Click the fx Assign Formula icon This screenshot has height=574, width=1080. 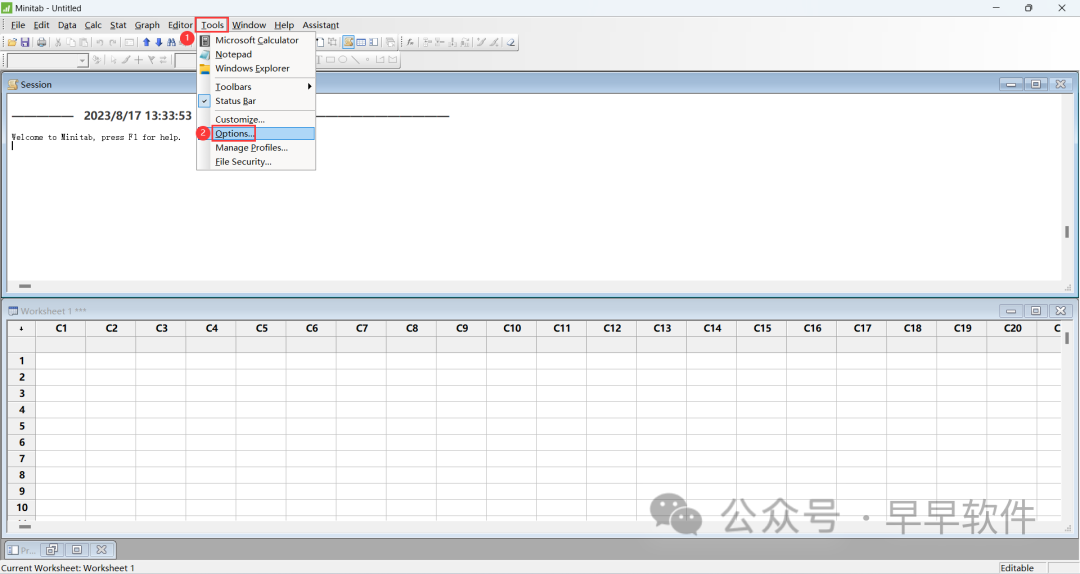410,42
